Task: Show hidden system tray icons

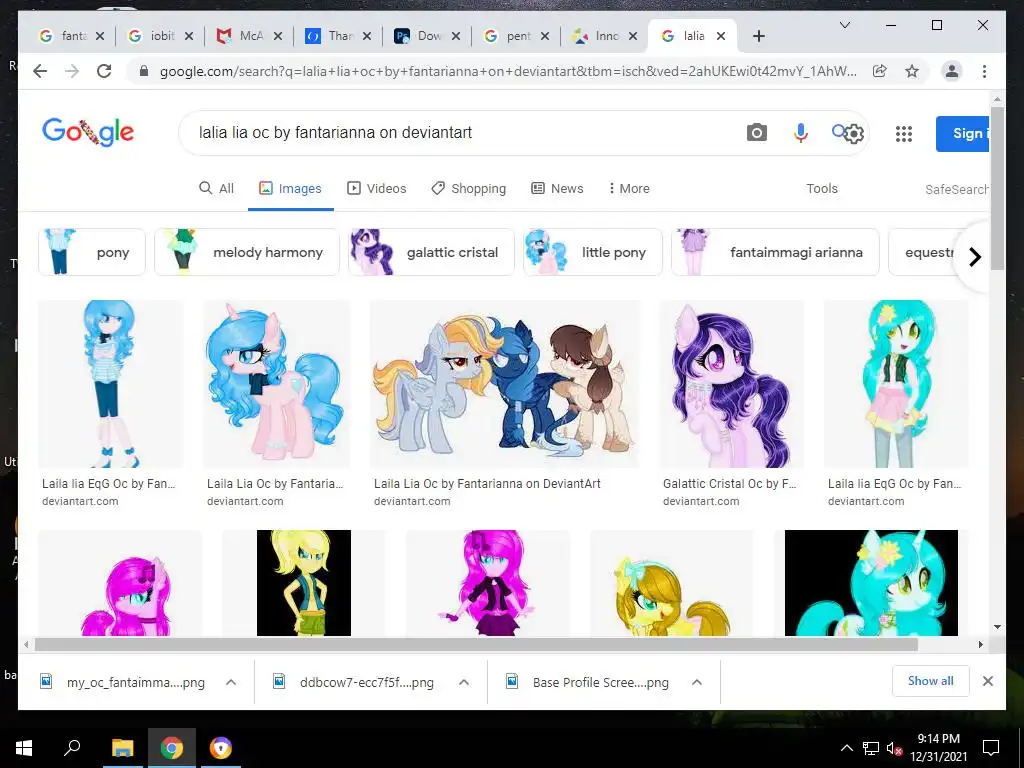Action: coord(846,748)
